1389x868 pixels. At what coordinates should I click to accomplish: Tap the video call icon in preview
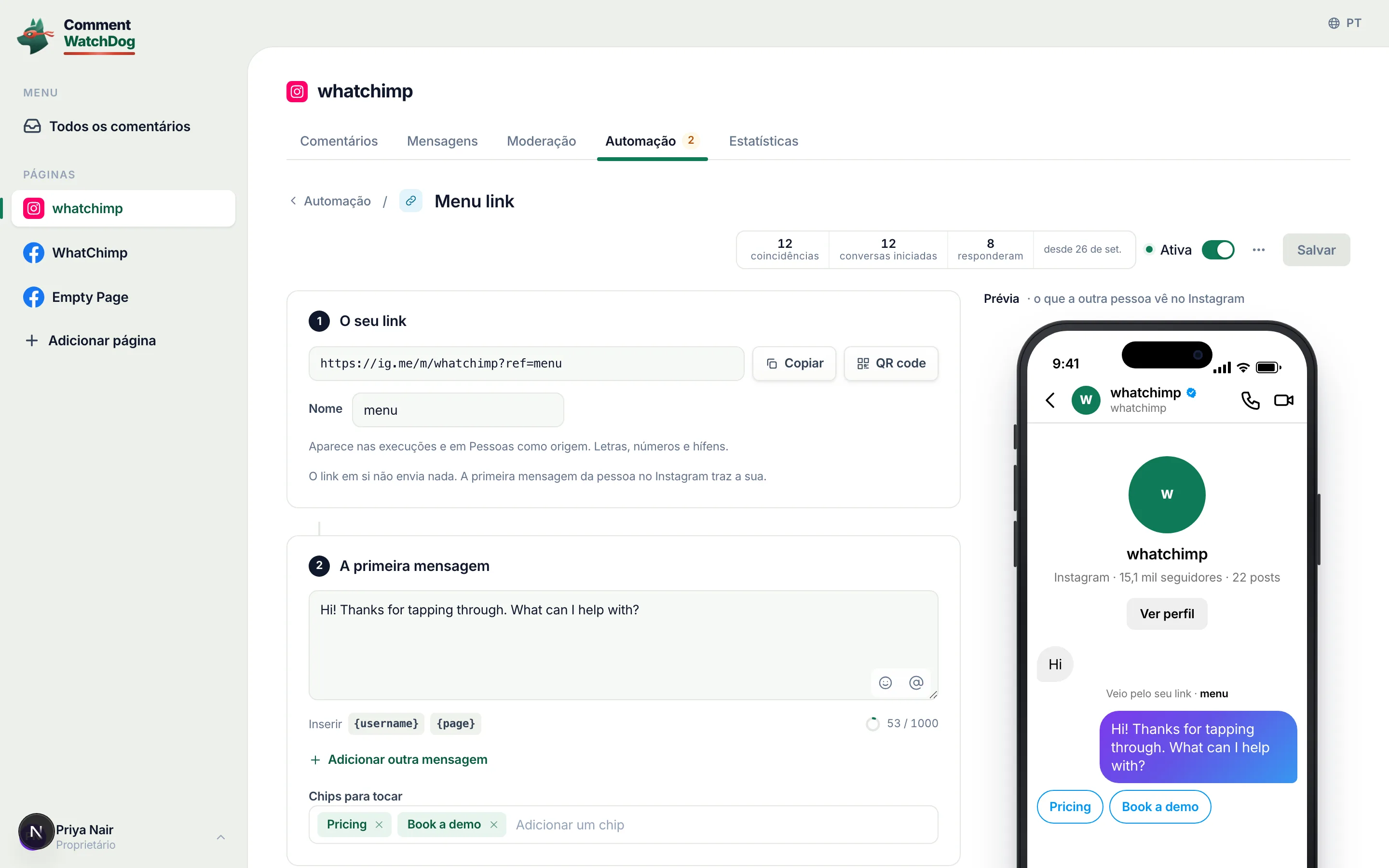coord(1283,400)
